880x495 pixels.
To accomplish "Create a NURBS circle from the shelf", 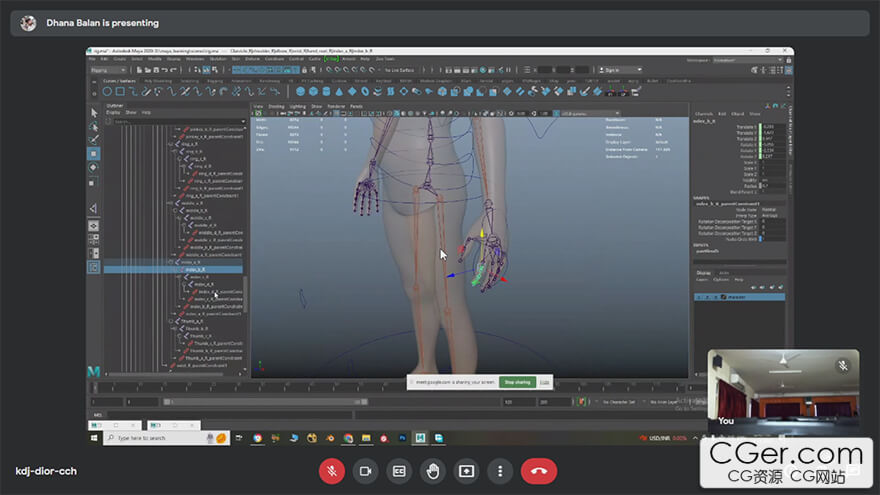I will [x=107, y=91].
